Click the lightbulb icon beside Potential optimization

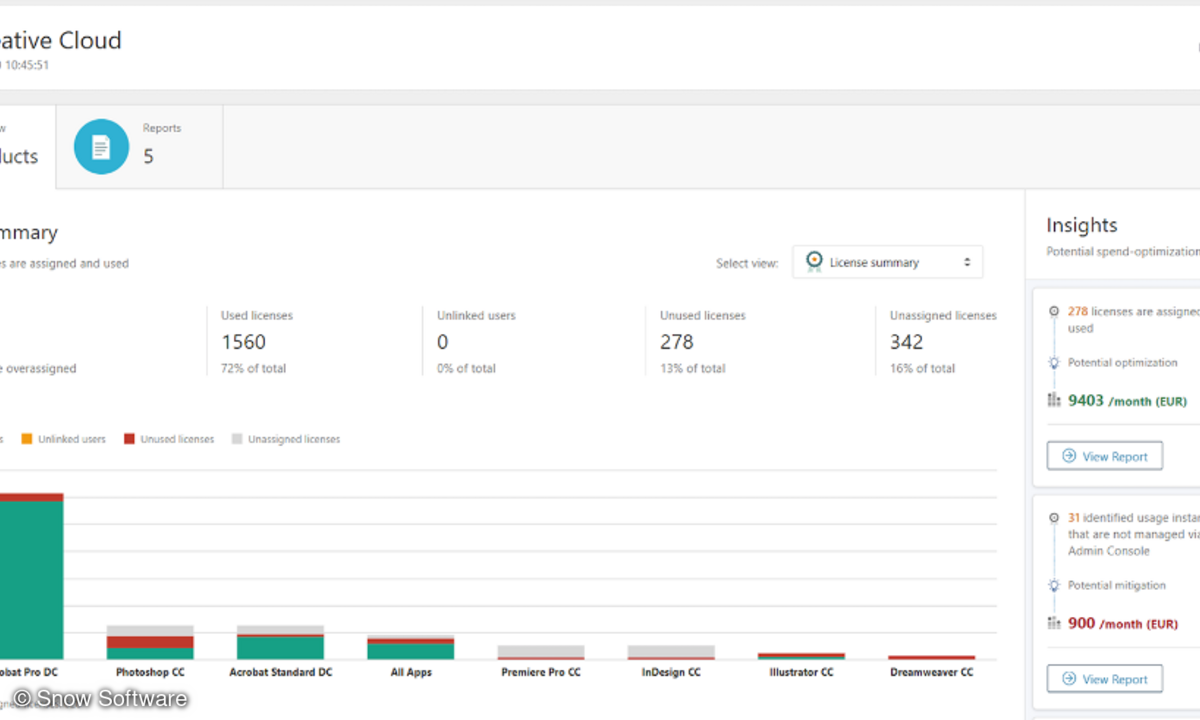[1053, 362]
